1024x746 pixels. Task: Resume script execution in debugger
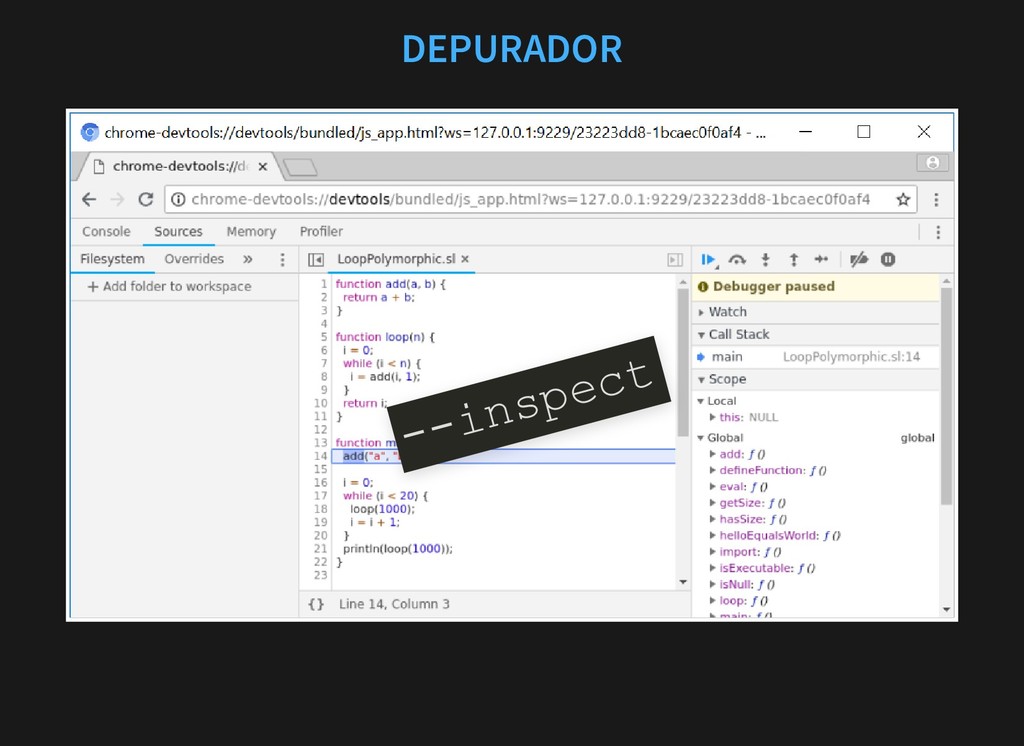tap(708, 259)
